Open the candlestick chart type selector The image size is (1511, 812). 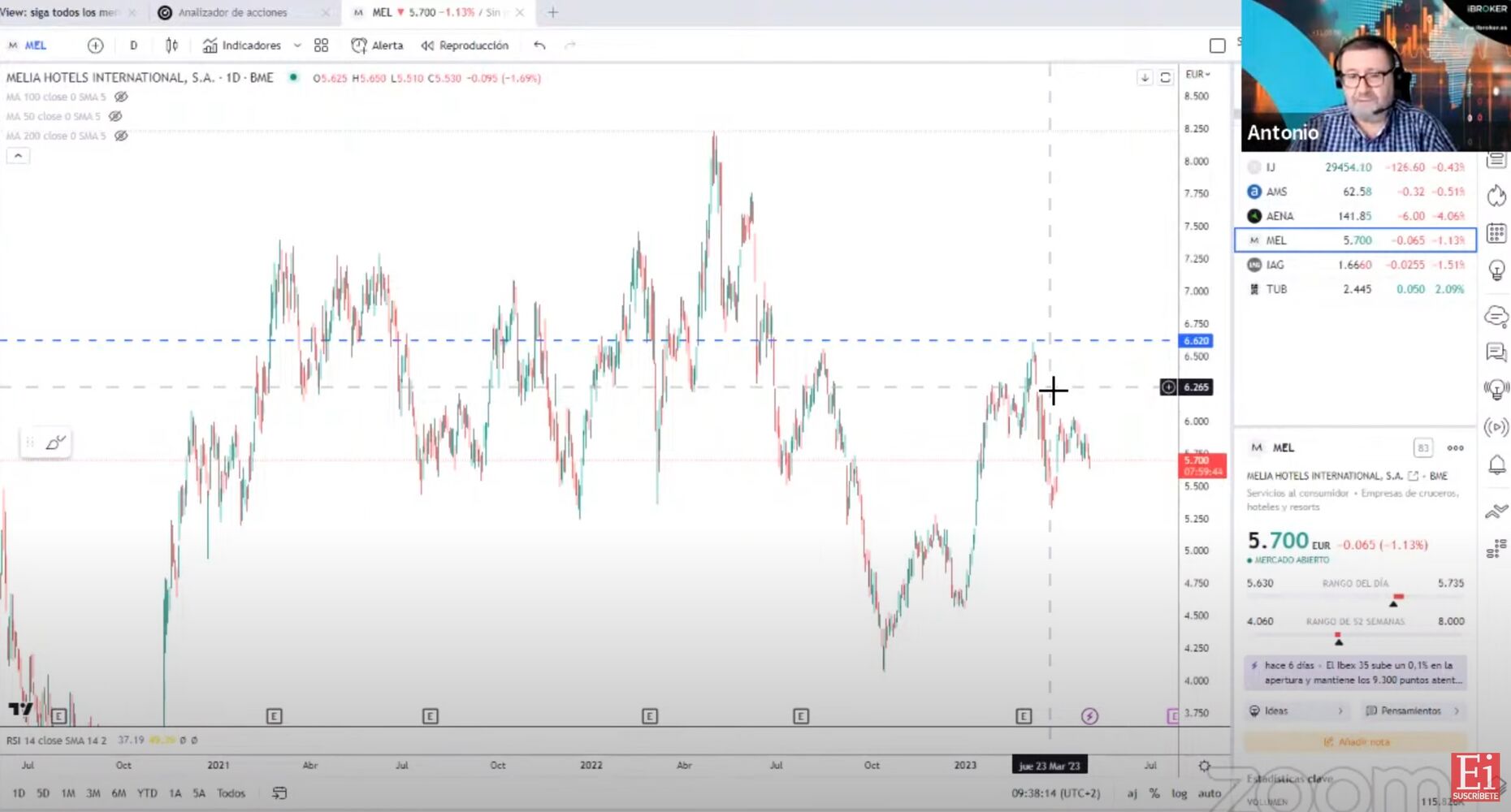[x=171, y=45]
